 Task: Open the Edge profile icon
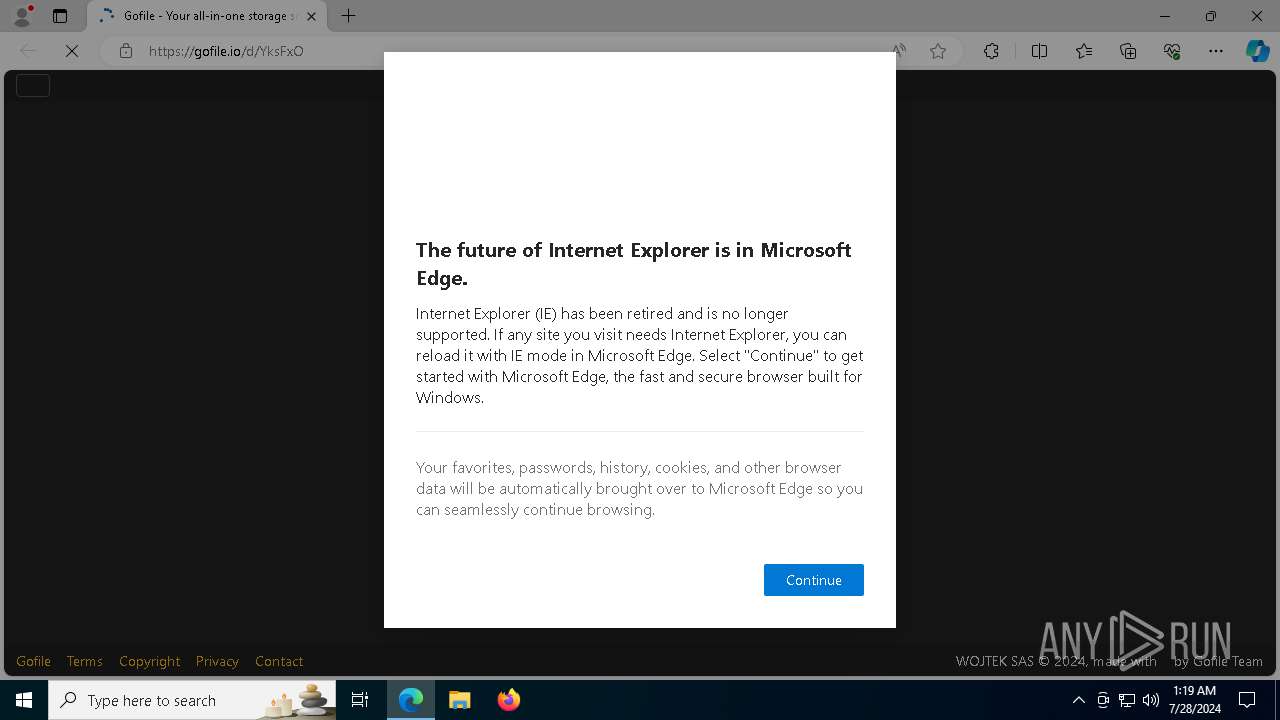pyautogui.click(x=21, y=16)
